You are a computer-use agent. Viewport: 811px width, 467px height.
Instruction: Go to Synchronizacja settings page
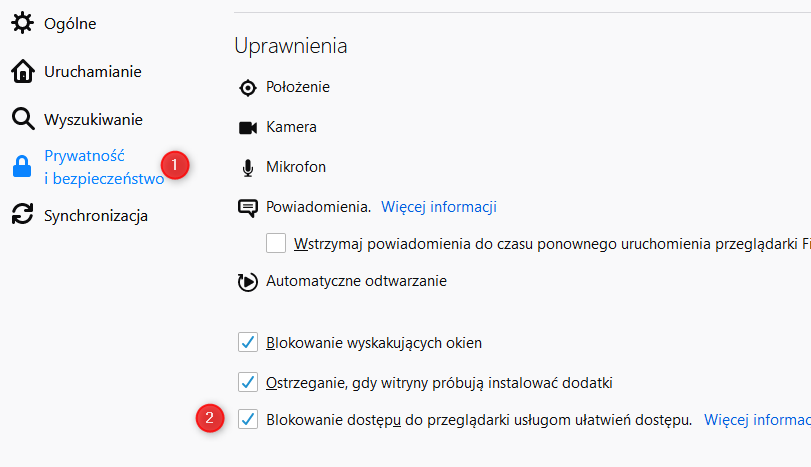coord(96,216)
